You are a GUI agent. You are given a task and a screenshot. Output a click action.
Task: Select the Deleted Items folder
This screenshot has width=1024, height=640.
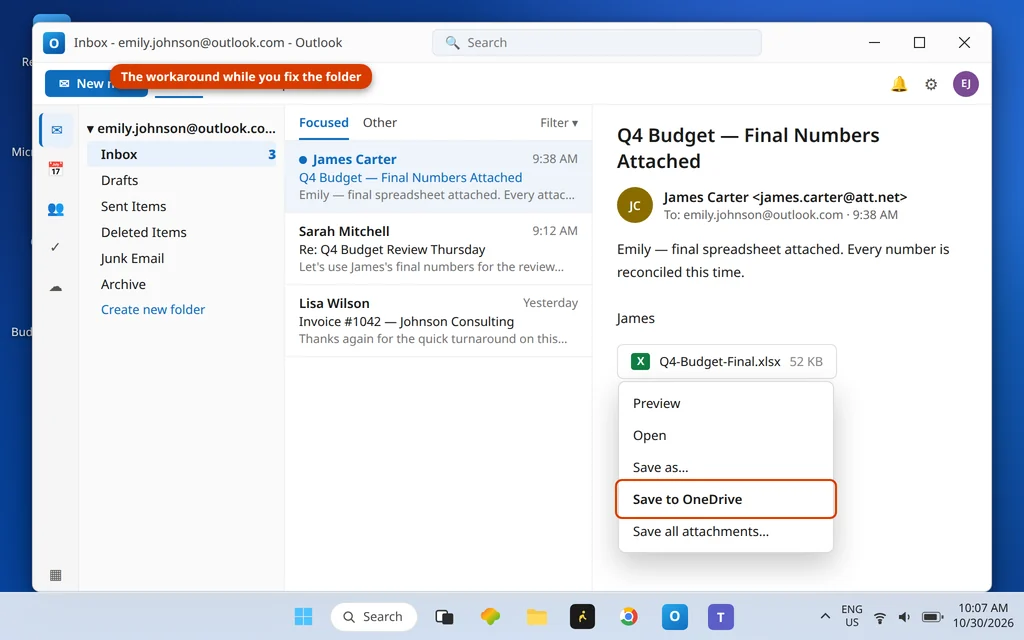coord(182,232)
